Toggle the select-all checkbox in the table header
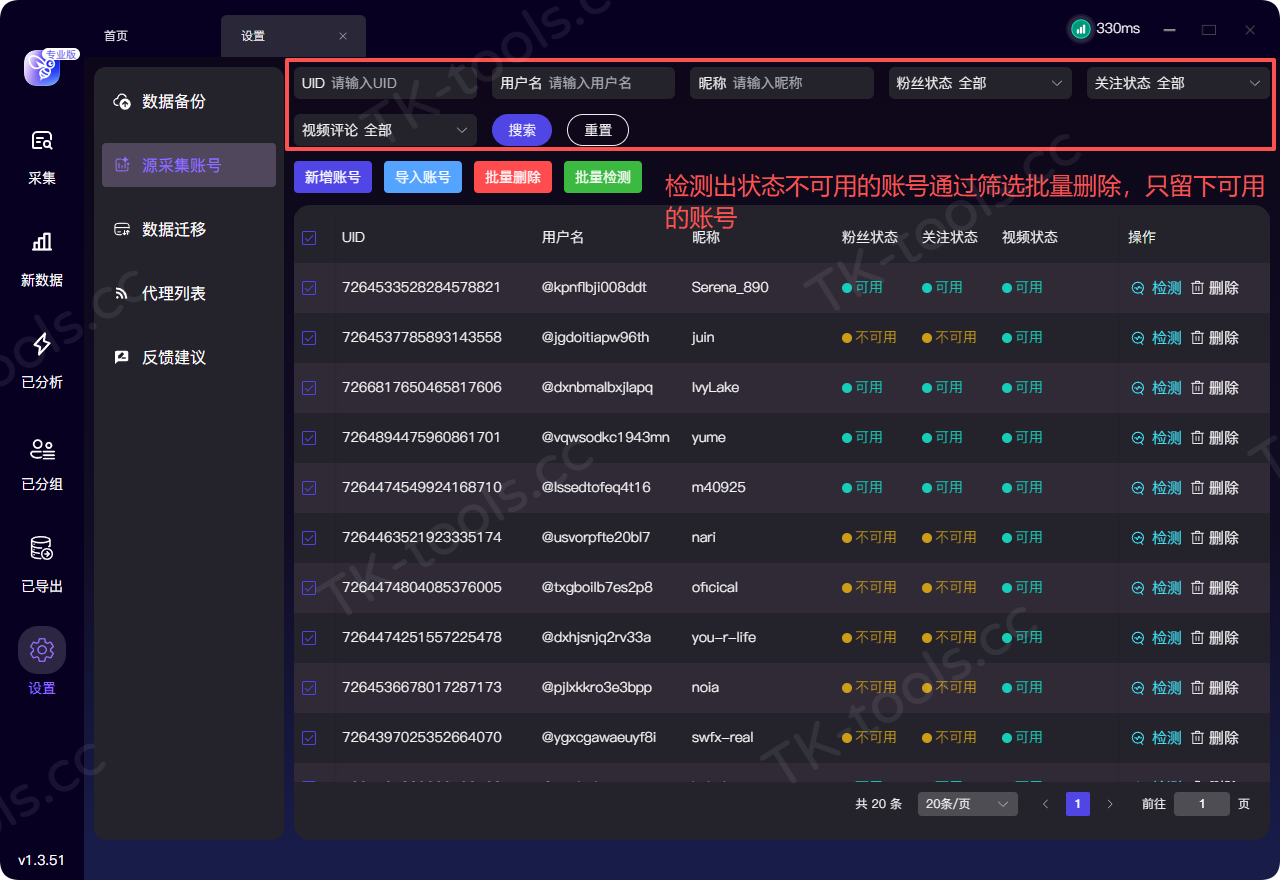Viewport: 1280px width, 880px height. (309, 238)
